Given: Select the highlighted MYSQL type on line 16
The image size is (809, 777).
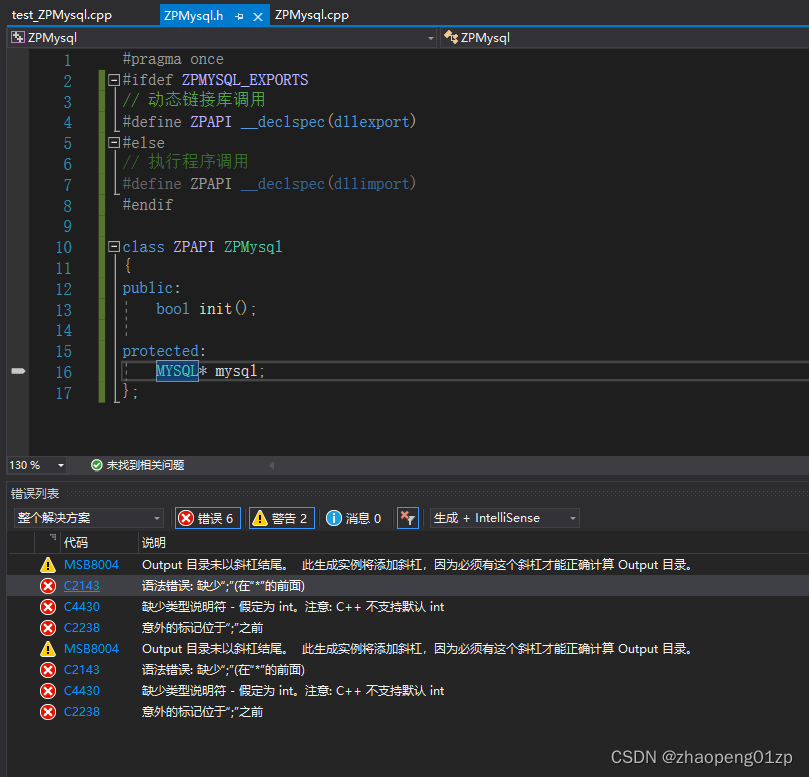Looking at the screenshot, I should (177, 371).
